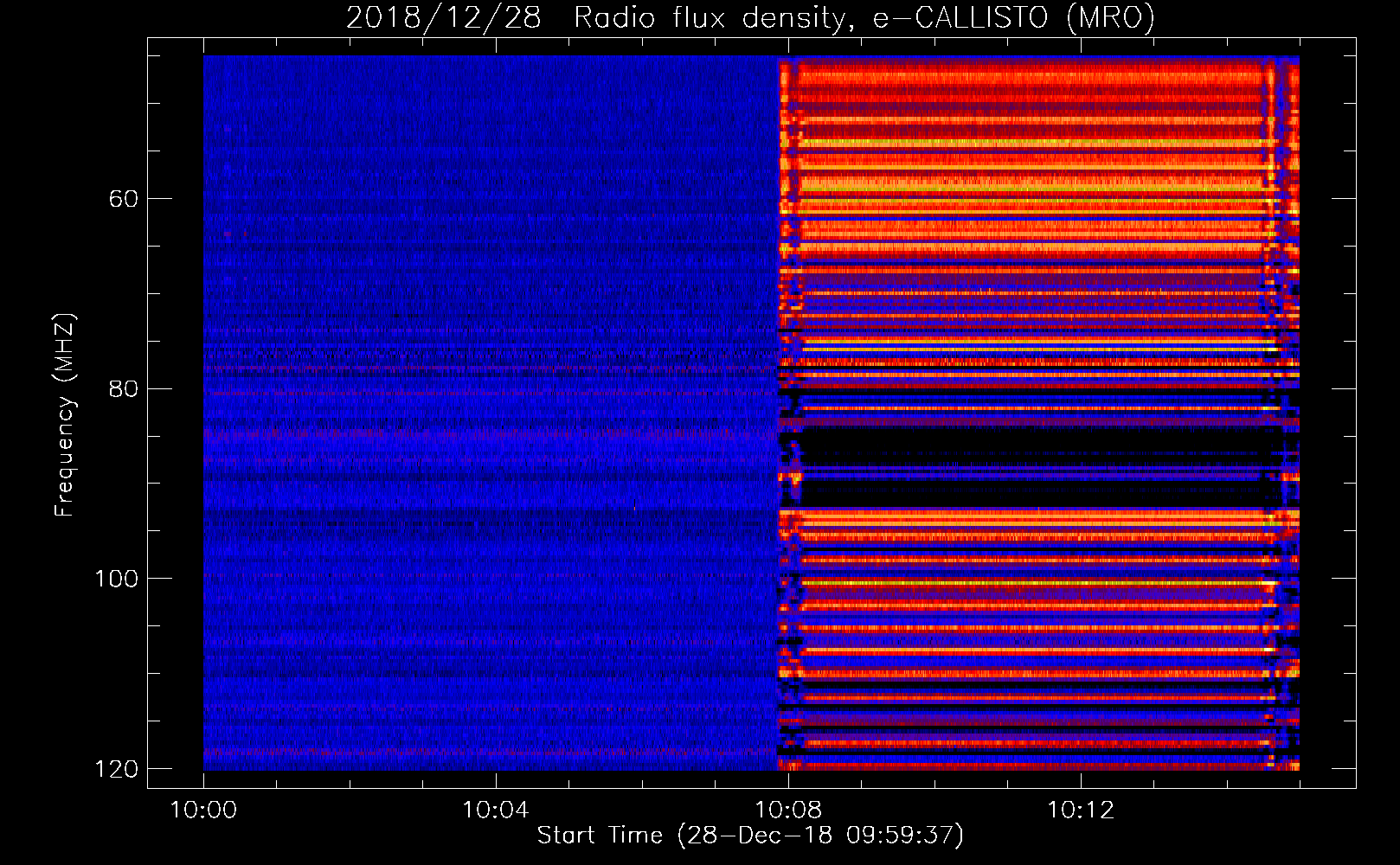The width and height of the screenshot is (1400, 865).
Task: Click the 10:12 time tick label
Action: coord(1080,811)
